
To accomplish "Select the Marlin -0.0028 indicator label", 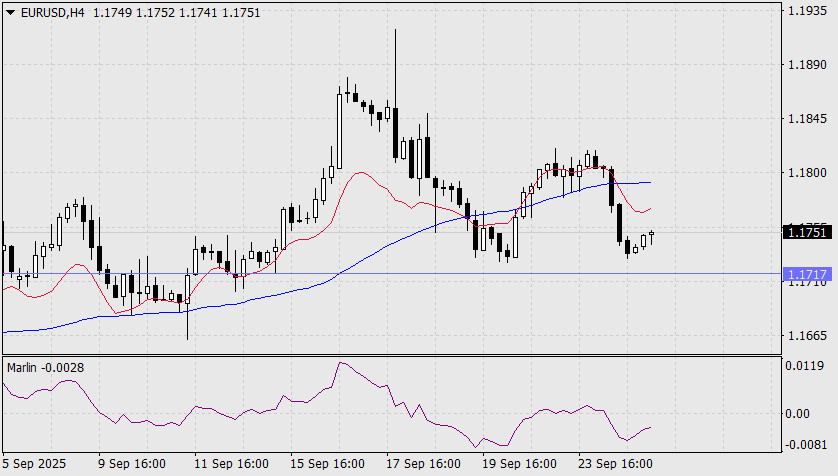I will [45, 368].
